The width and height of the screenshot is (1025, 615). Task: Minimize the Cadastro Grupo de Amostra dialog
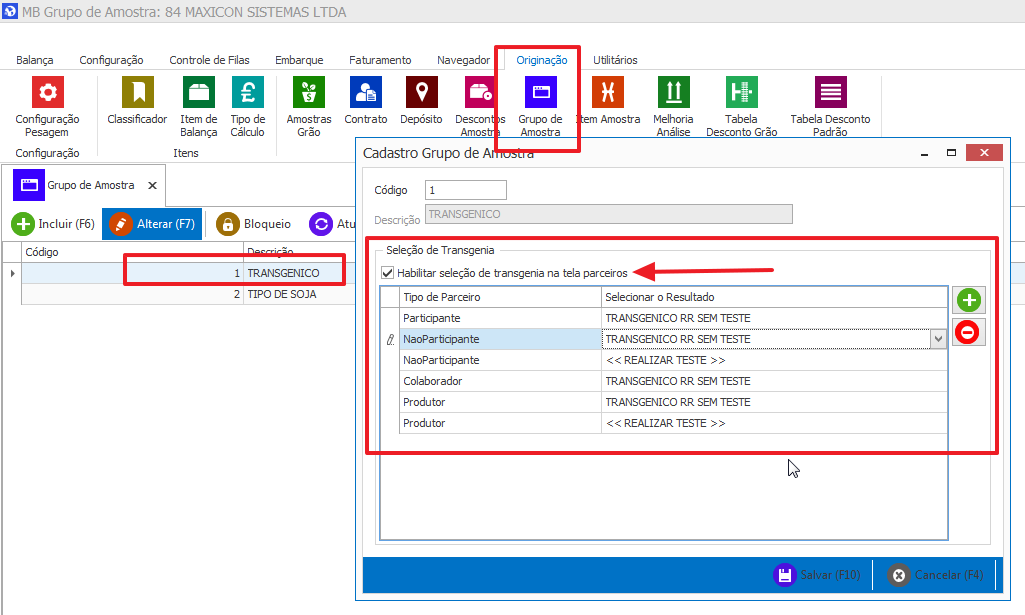click(924, 154)
